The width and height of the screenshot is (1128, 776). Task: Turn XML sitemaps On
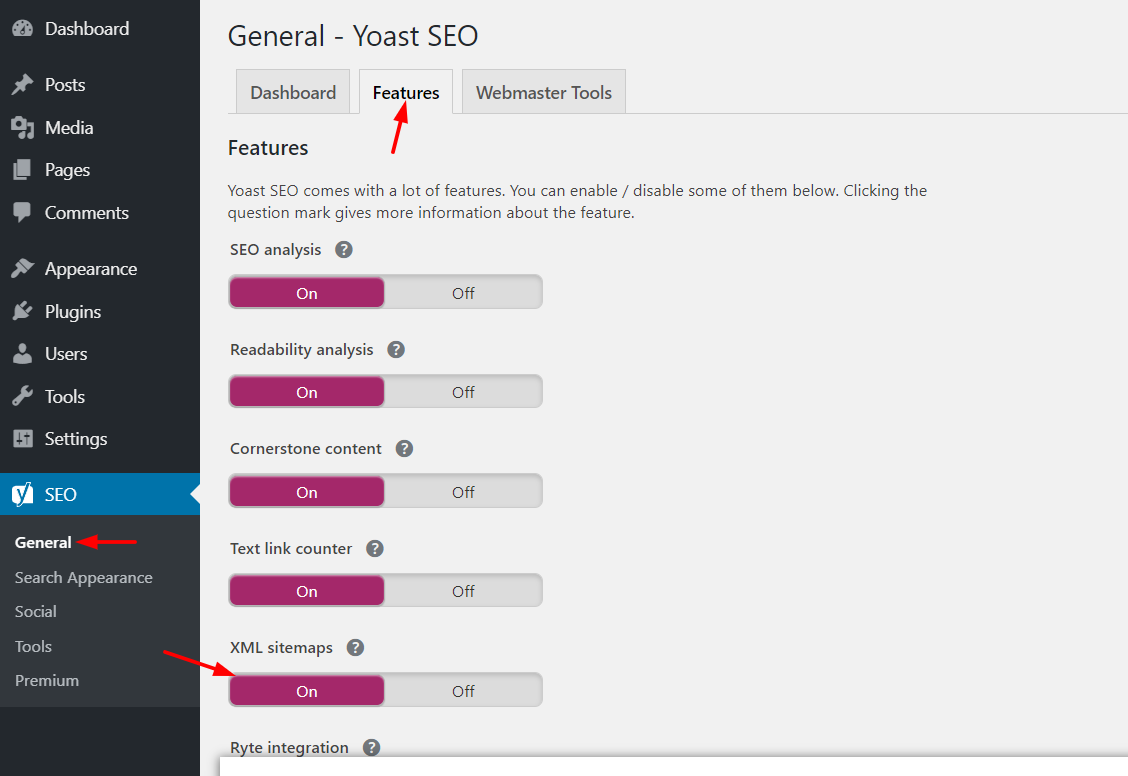click(307, 691)
